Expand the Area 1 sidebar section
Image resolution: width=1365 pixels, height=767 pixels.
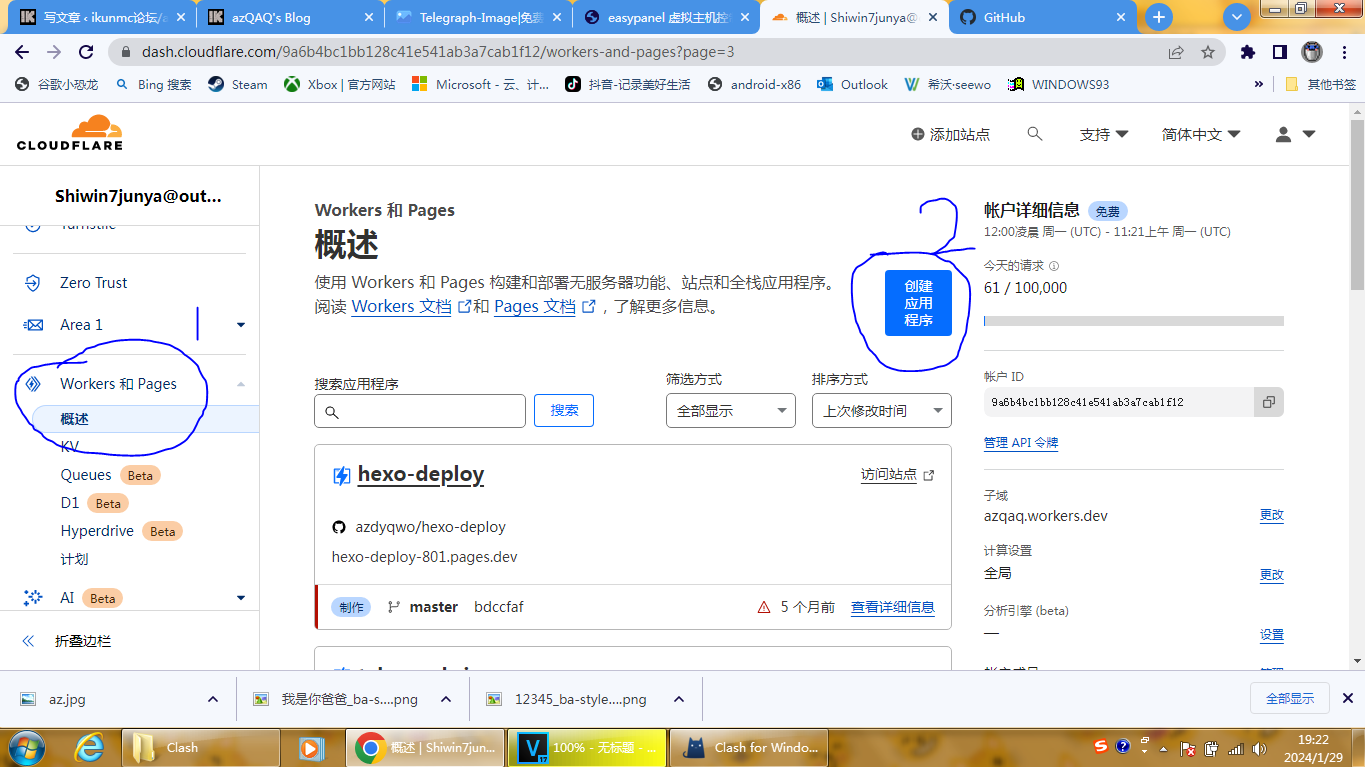240,325
